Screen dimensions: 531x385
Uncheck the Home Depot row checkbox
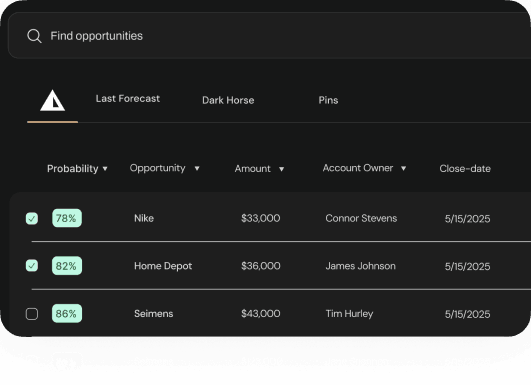[32, 266]
